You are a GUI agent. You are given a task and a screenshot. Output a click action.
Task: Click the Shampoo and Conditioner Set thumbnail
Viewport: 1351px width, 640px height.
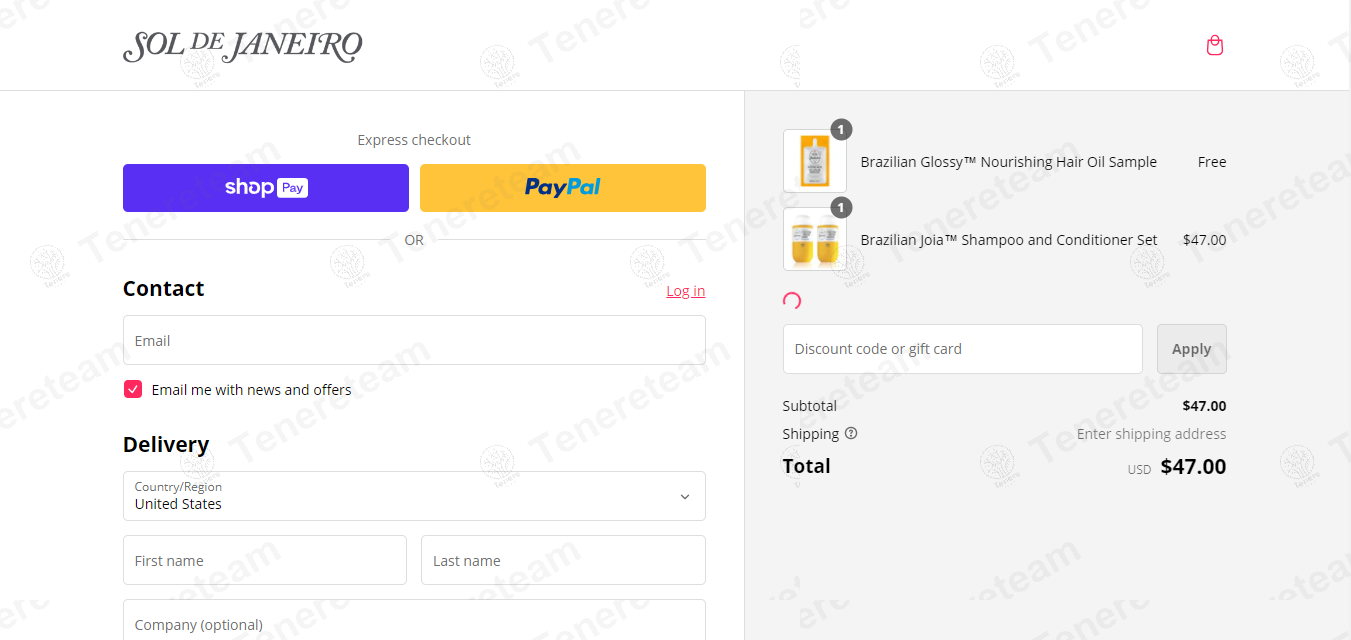814,240
